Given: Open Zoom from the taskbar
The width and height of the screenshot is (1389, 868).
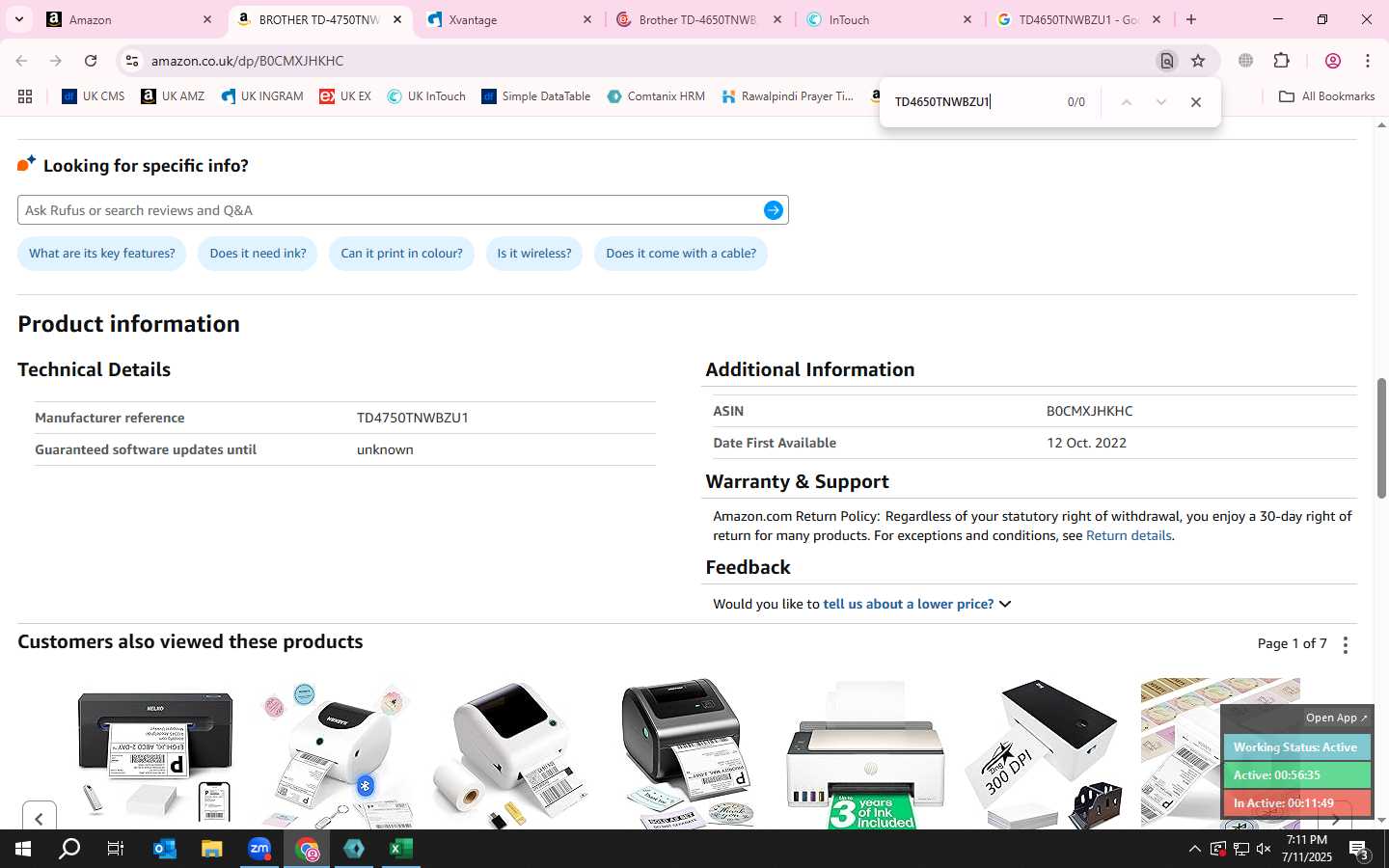Looking at the screenshot, I should click(259, 849).
